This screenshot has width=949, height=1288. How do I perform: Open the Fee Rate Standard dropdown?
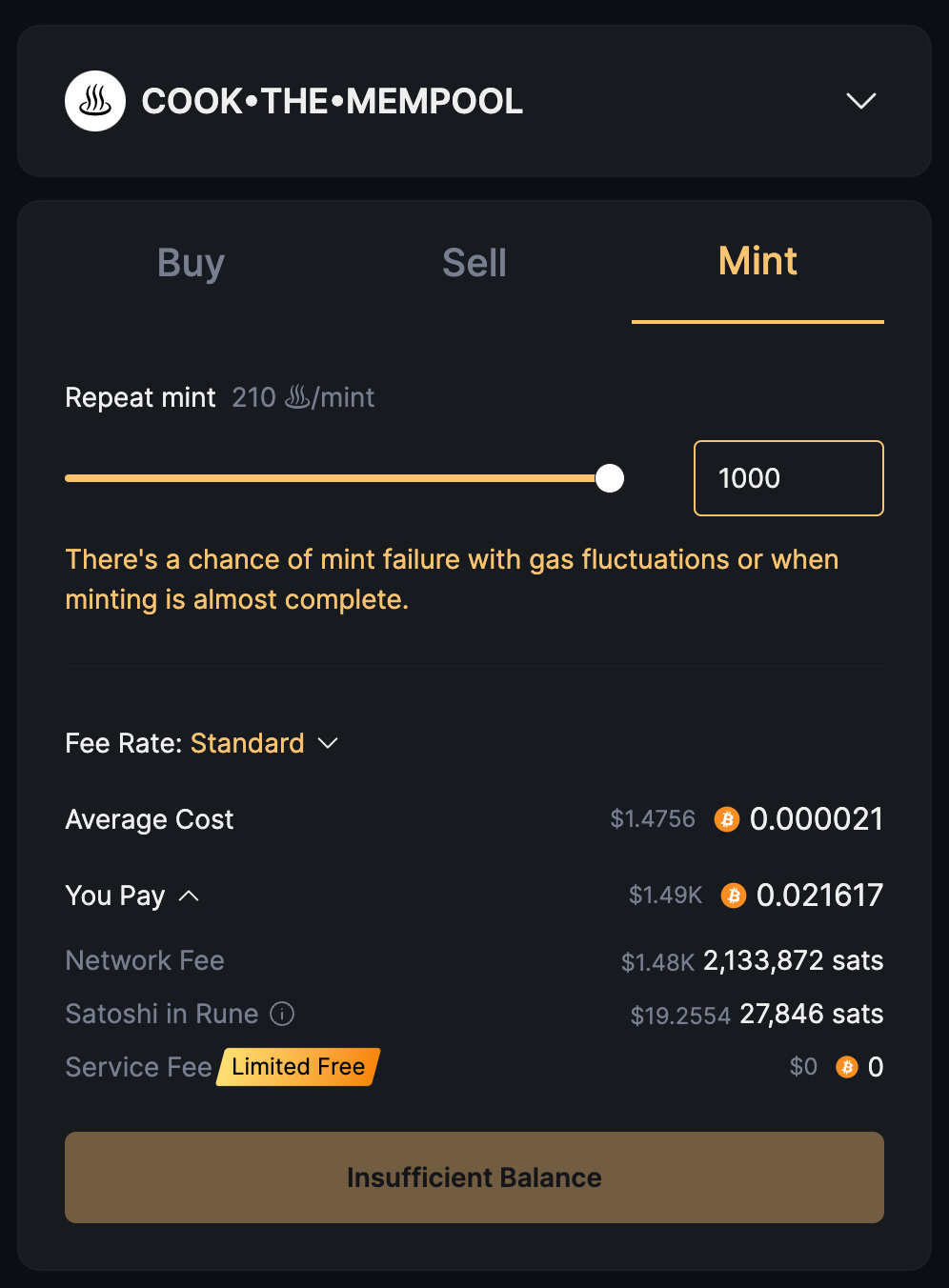327,743
